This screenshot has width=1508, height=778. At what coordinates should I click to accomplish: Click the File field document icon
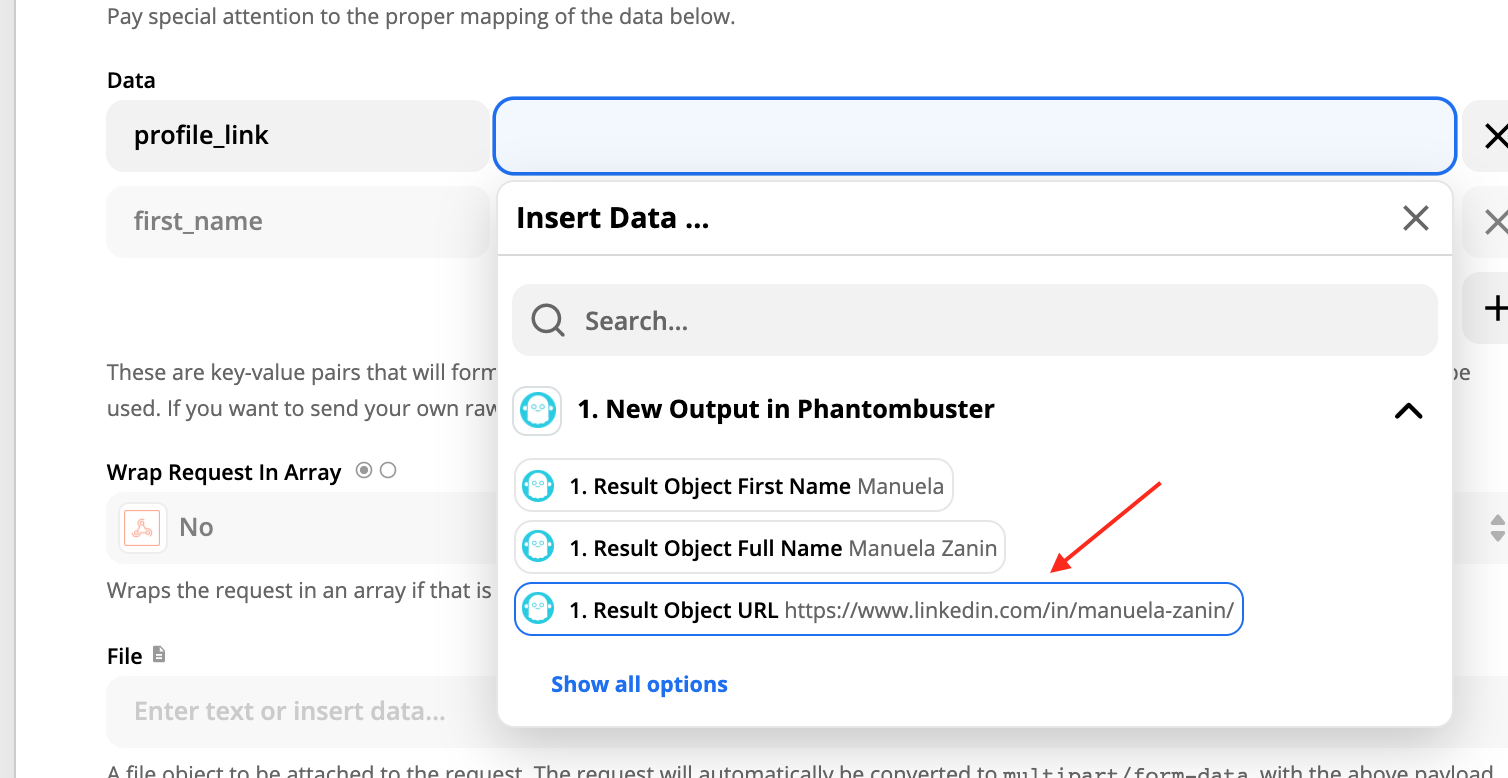coord(159,655)
